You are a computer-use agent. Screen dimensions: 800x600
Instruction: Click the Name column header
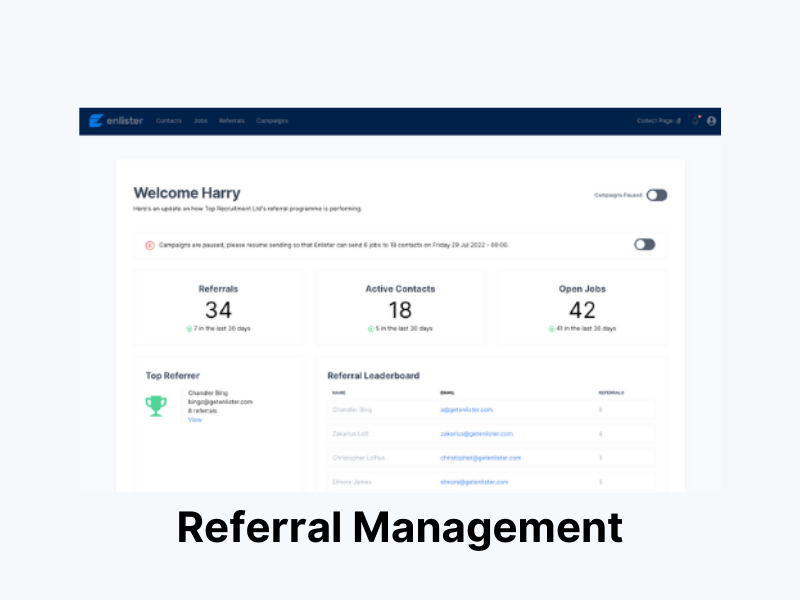coord(339,393)
